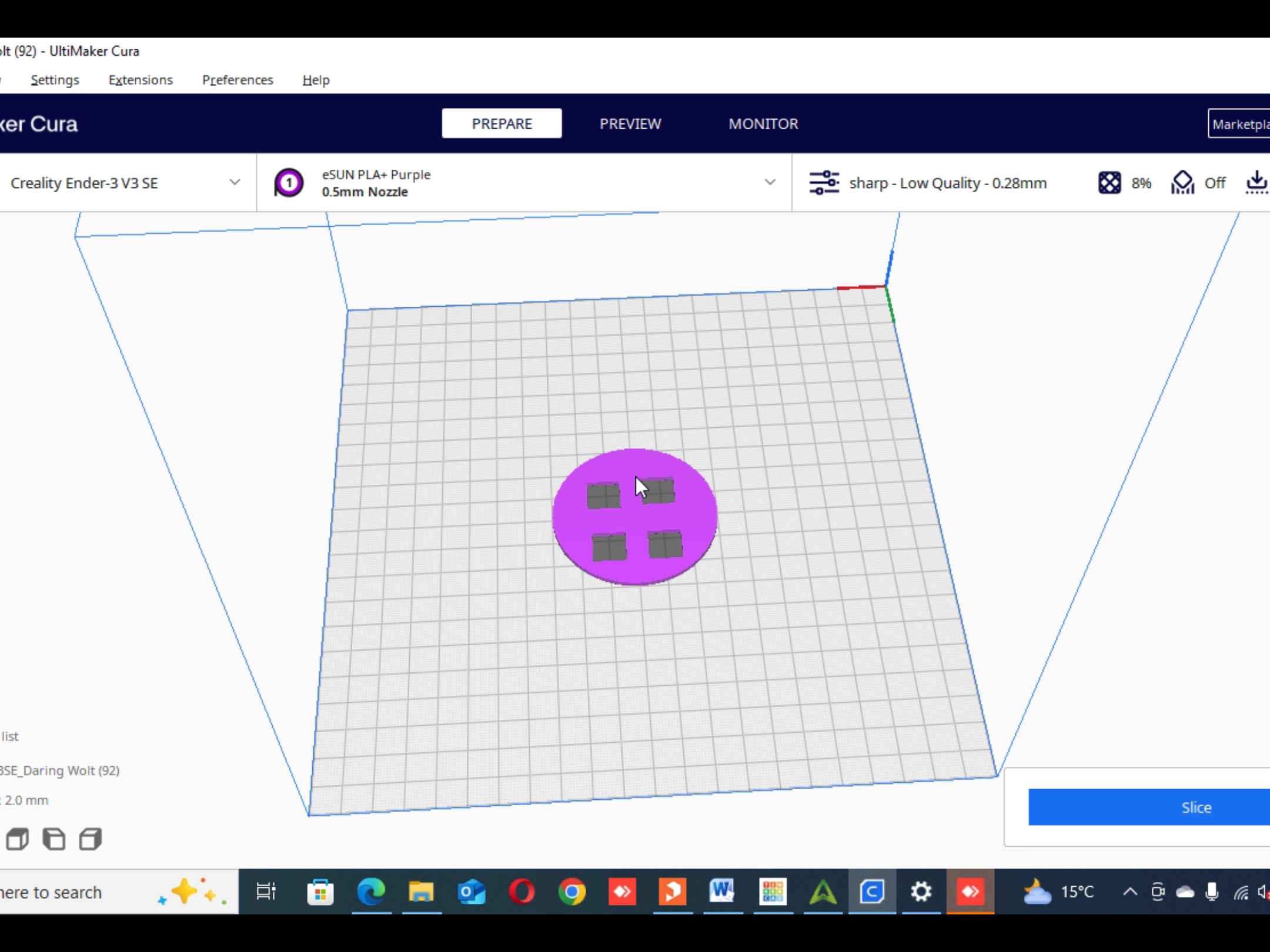Show hidden system tray icons
Image resolution: width=1270 pixels, height=952 pixels.
(1130, 892)
